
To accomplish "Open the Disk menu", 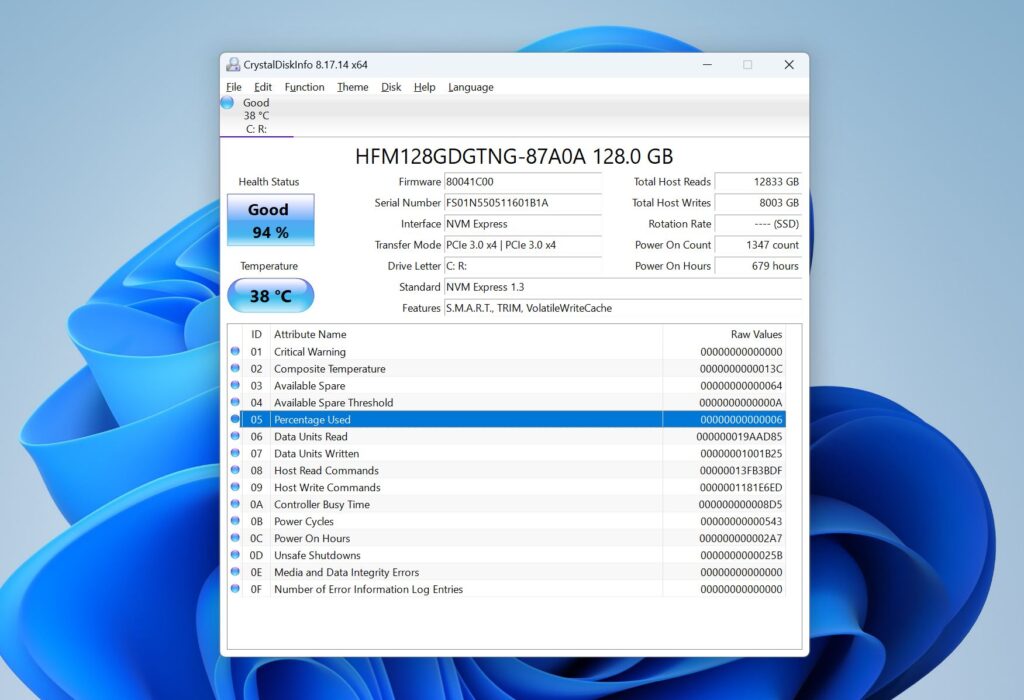I will coord(390,87).
